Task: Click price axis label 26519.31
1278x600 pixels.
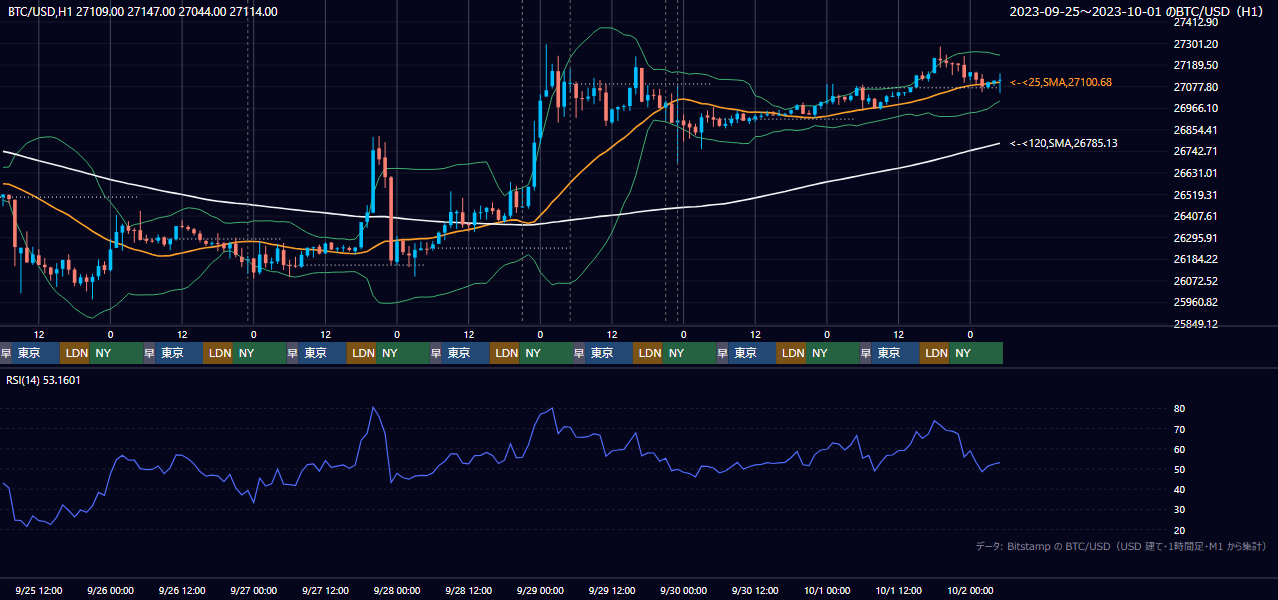Action: click(x=1195, y=195)
